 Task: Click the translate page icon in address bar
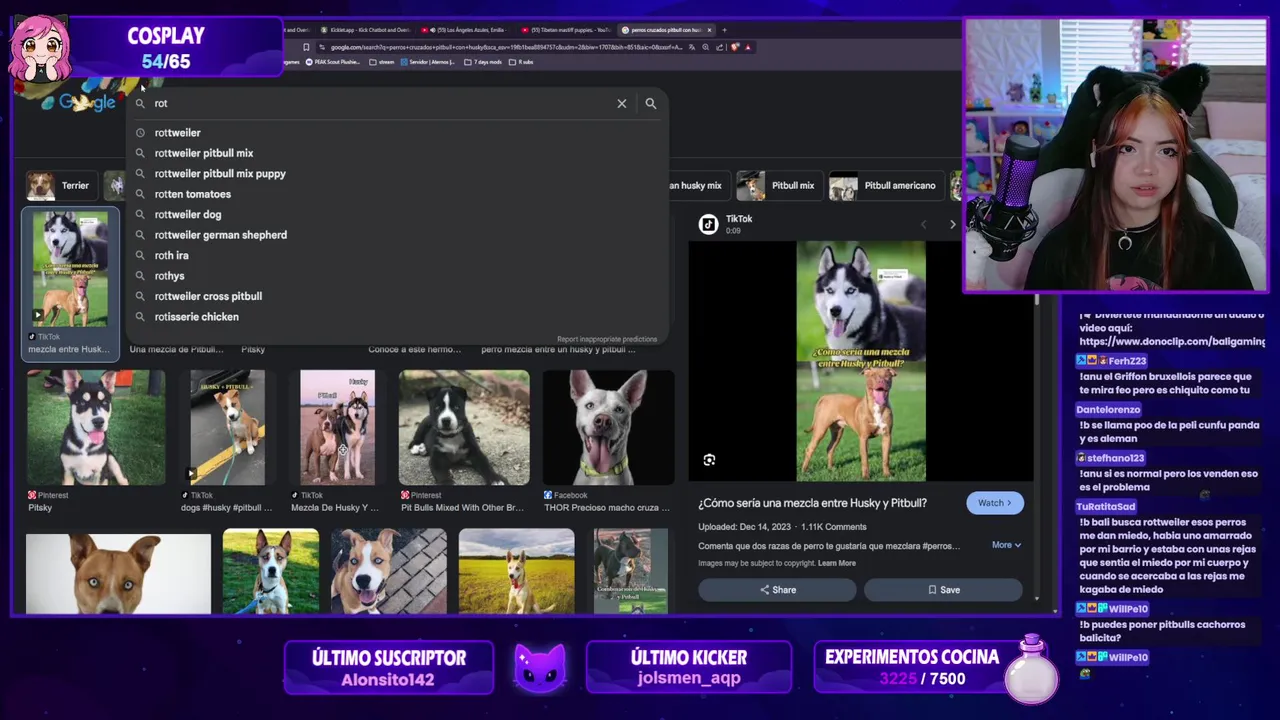pyautogui.click(x=692, y=47)
